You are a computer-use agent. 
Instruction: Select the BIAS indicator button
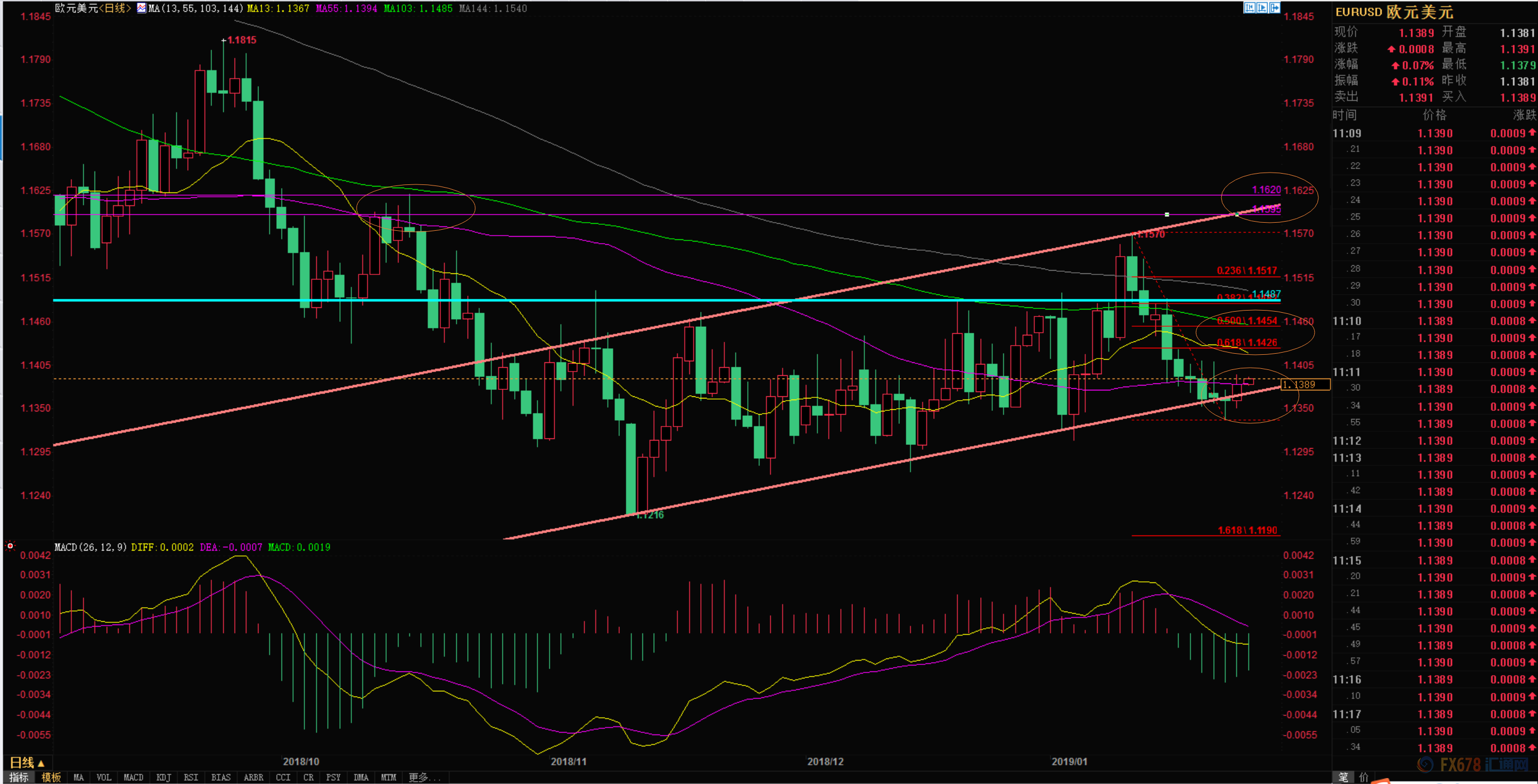[x=220, y=778]
